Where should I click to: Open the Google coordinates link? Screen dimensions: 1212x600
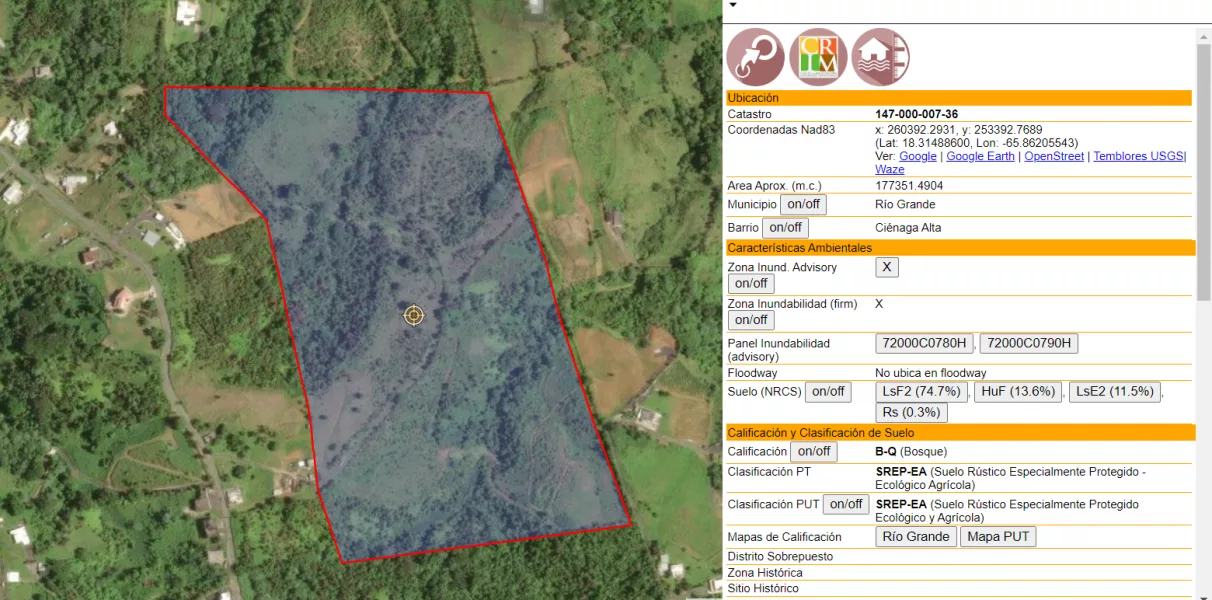point(918,156)
